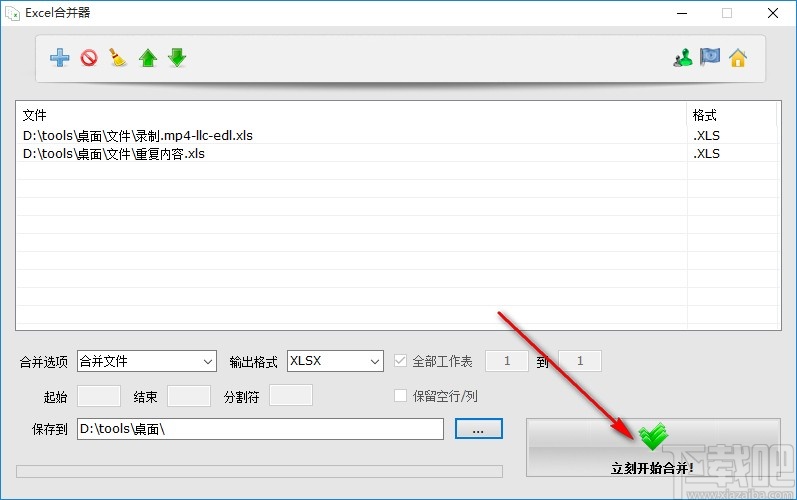Toggle the 全部工作表 checkbox
Screen dimensions: 797x500
401,361
